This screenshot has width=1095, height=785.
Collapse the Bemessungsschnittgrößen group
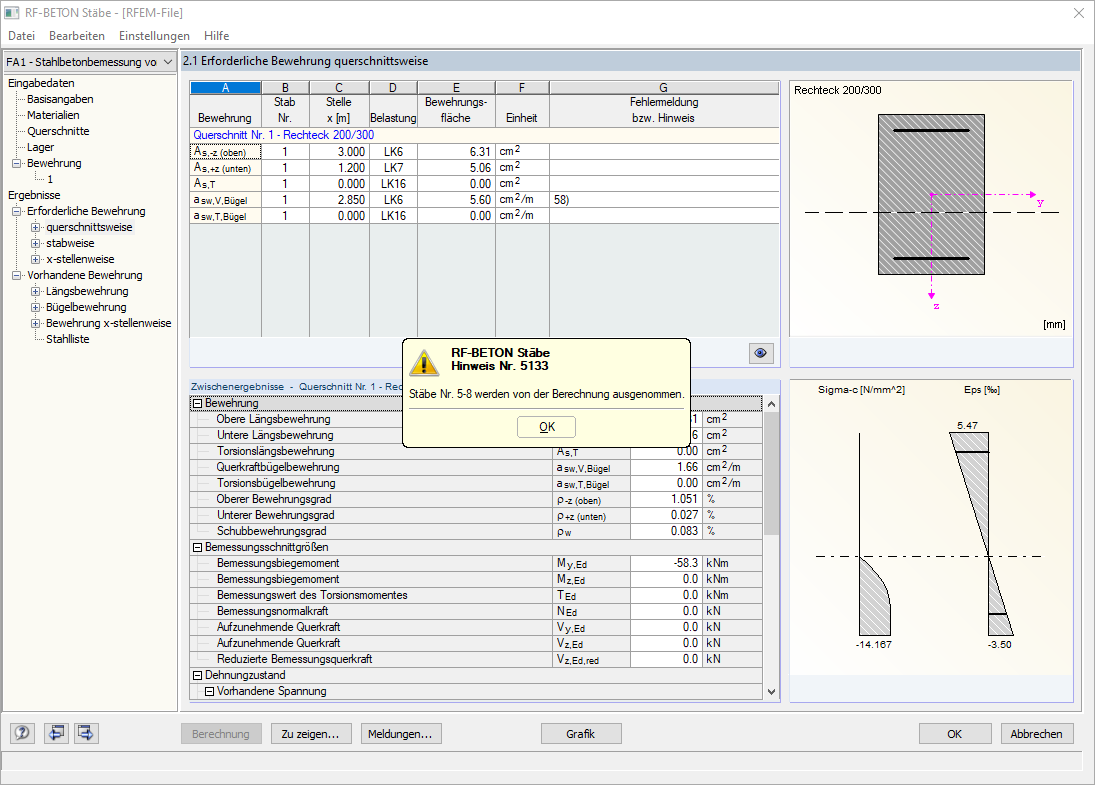tap(198, 547)
